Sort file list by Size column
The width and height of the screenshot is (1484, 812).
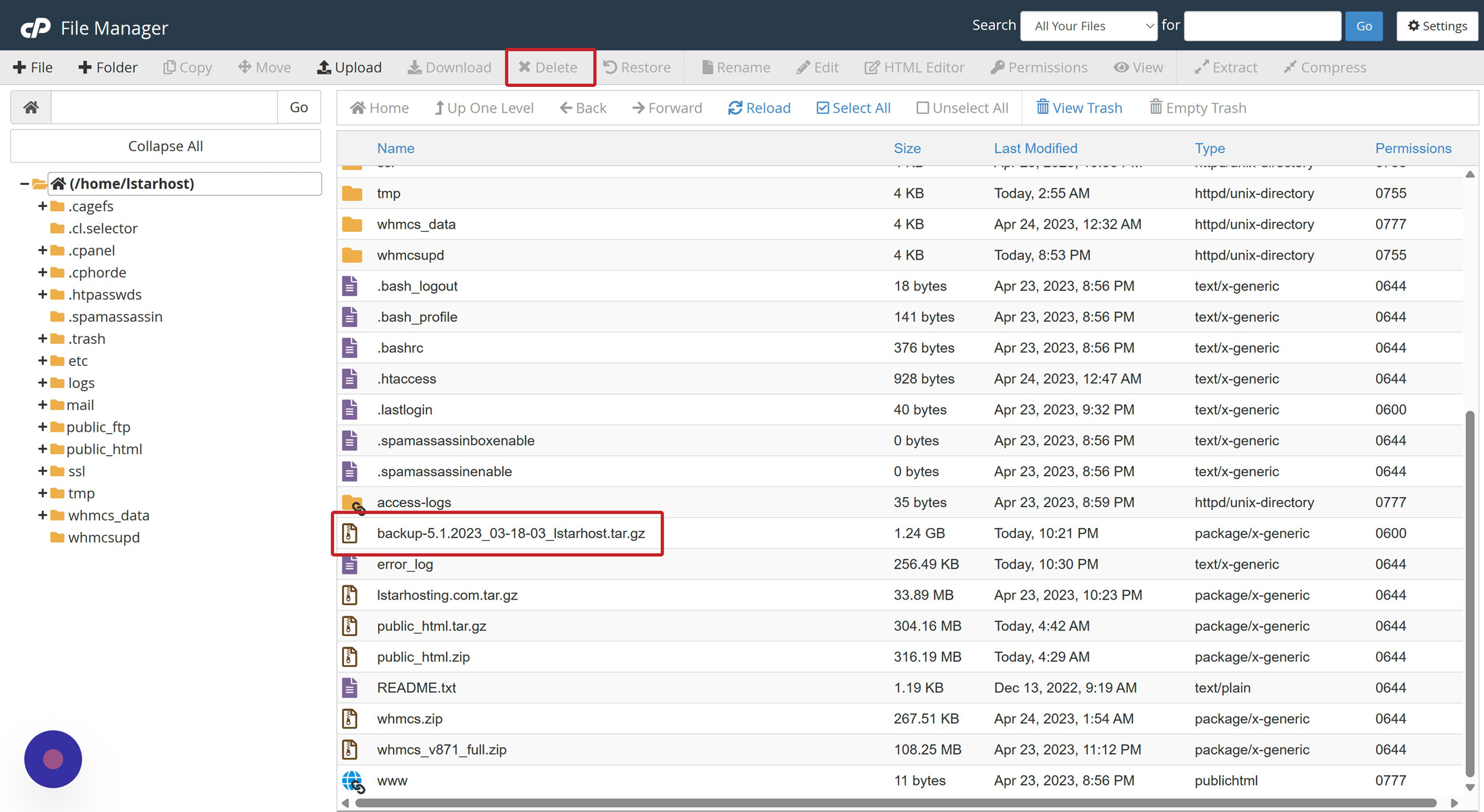tap(907, 148)
